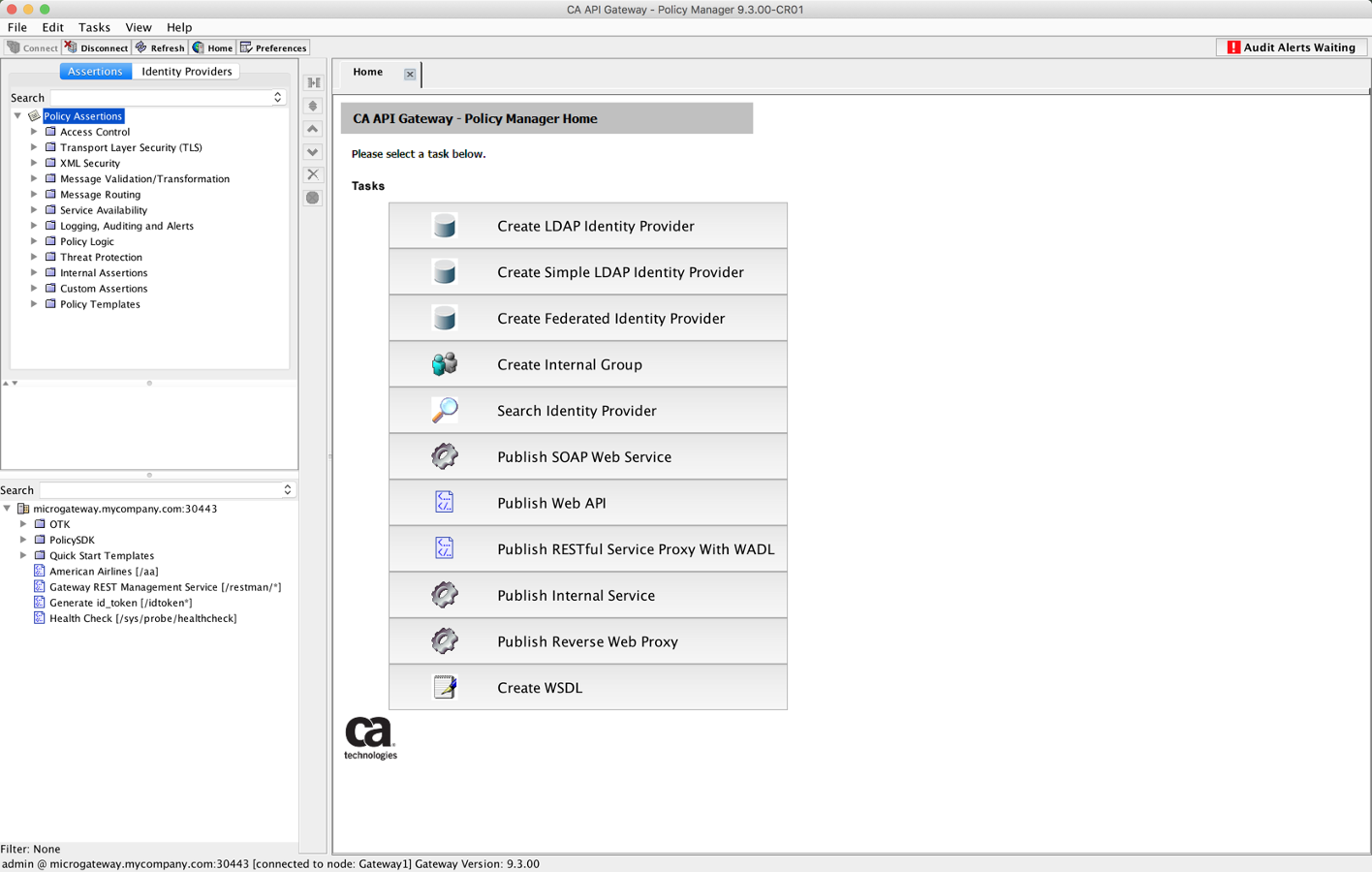Click the Create Internal Group people icon

(445, 364)
